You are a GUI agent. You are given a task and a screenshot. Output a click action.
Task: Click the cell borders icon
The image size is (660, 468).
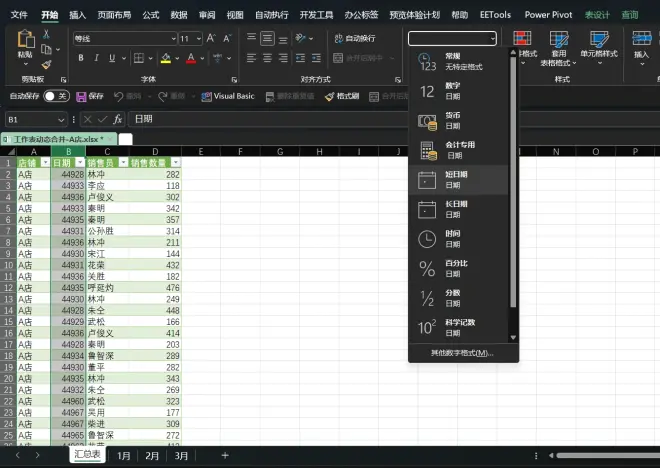[138, 58]
